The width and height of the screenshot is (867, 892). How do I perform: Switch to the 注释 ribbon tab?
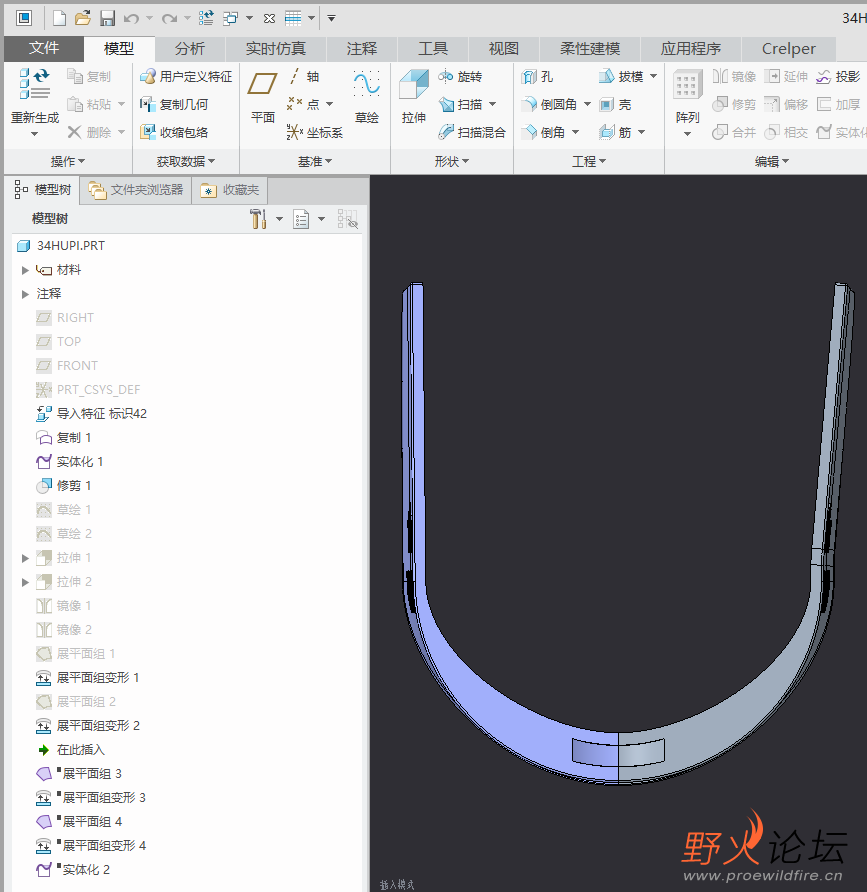(x=362, y=49)
